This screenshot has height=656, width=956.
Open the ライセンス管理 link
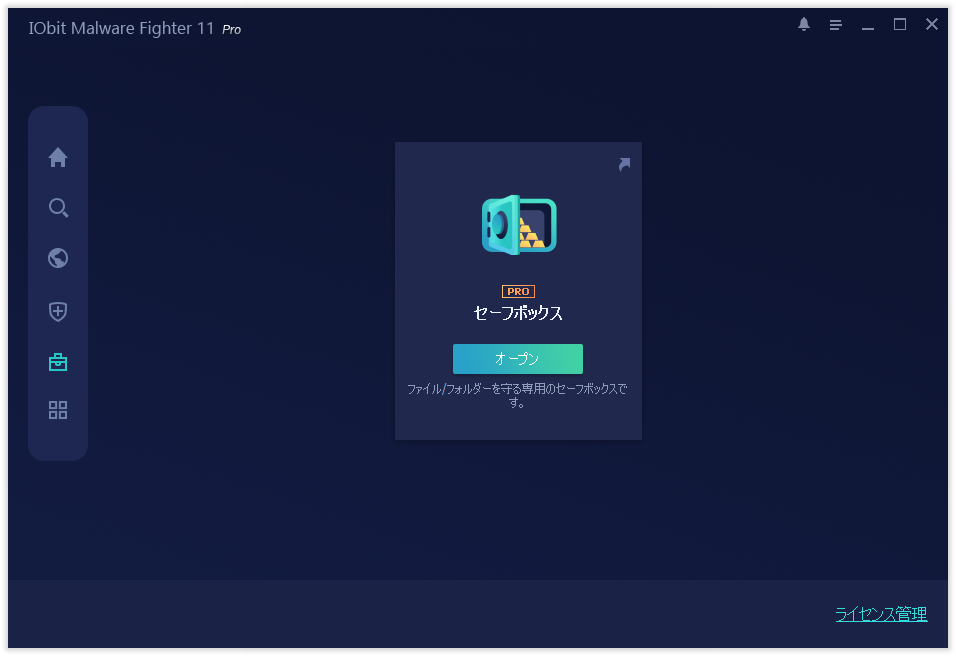pos(881,614)
